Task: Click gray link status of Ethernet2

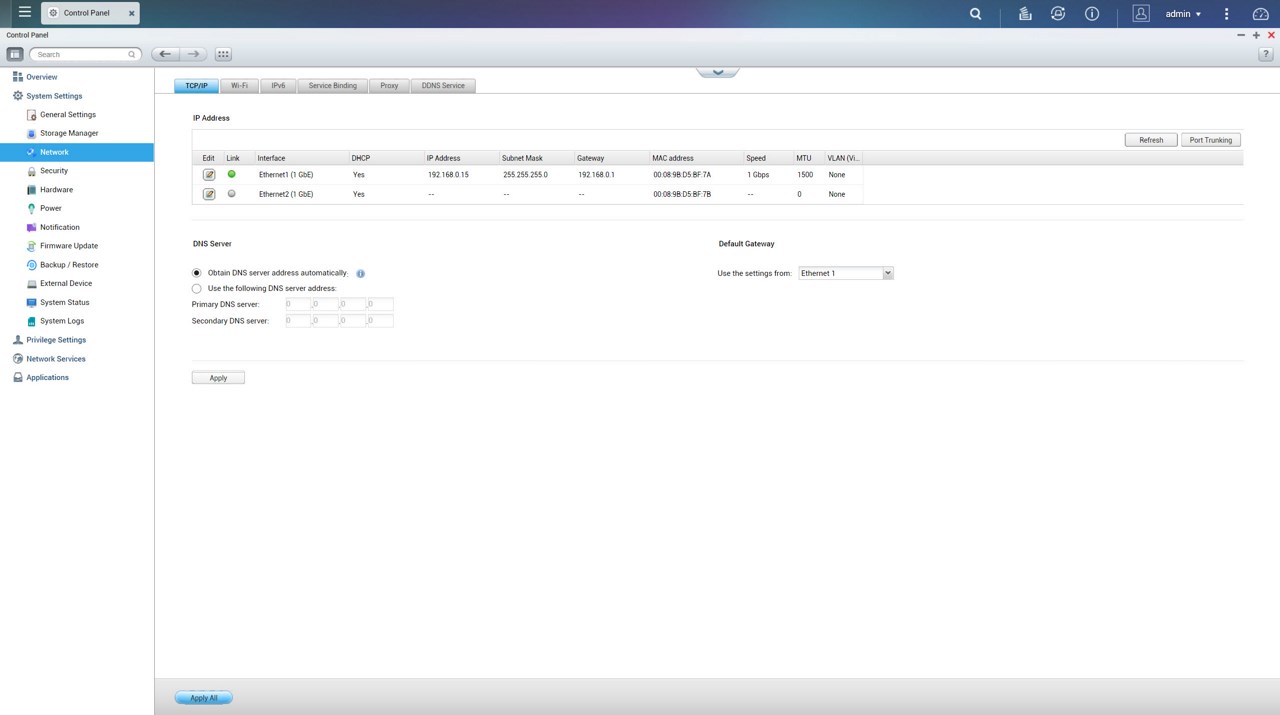Action: point(232,194)
